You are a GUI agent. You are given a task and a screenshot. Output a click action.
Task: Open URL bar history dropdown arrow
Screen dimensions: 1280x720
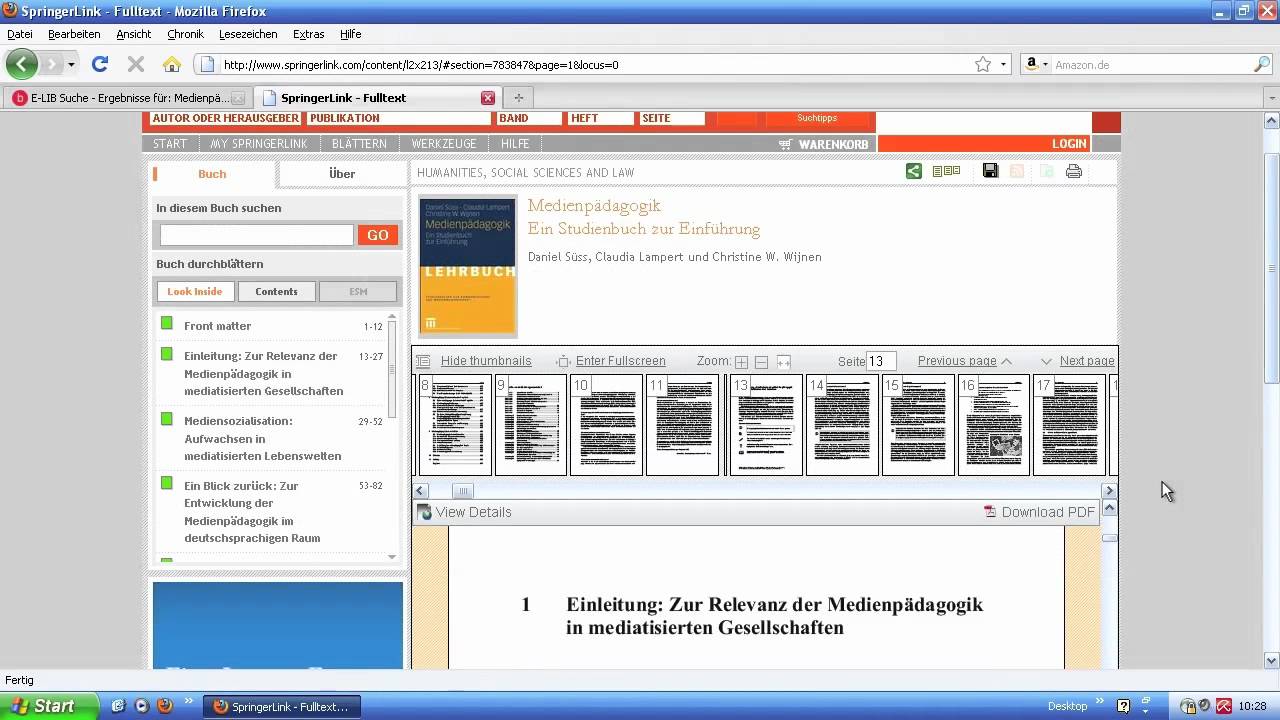1004,65
